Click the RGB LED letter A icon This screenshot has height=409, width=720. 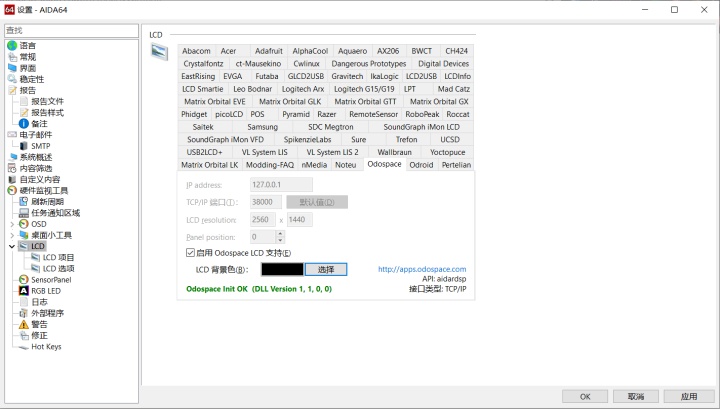tap(24, 291)
